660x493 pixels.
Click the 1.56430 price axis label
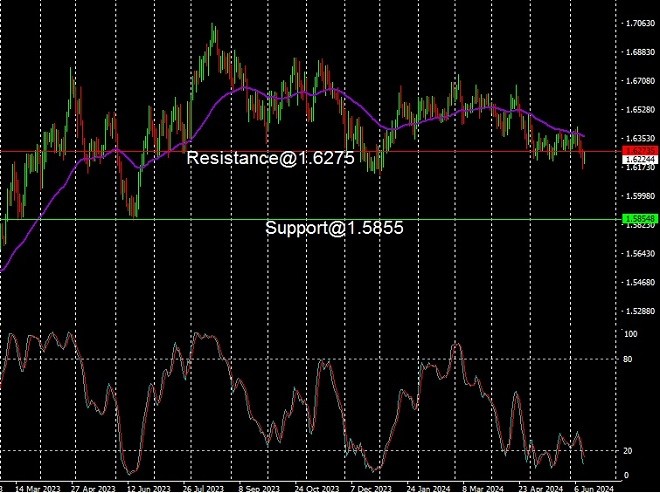click(640, 253)
